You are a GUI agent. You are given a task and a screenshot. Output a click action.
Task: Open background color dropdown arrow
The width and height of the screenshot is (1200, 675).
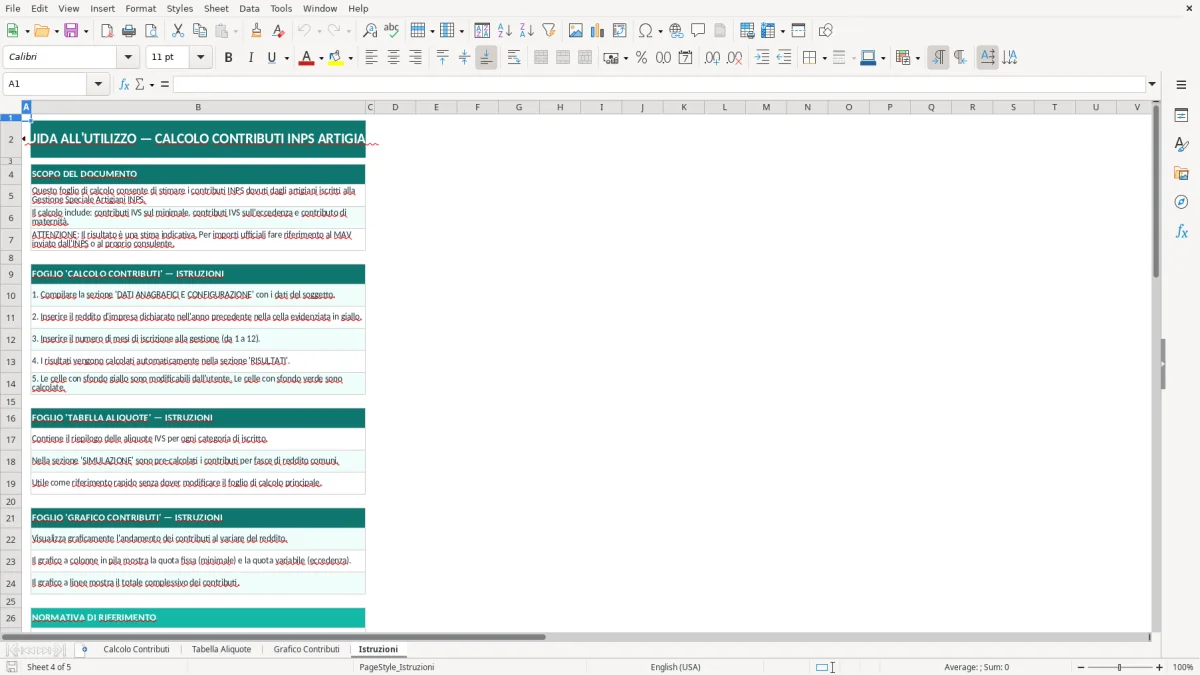pyautogui.click(x=350, y=58)
